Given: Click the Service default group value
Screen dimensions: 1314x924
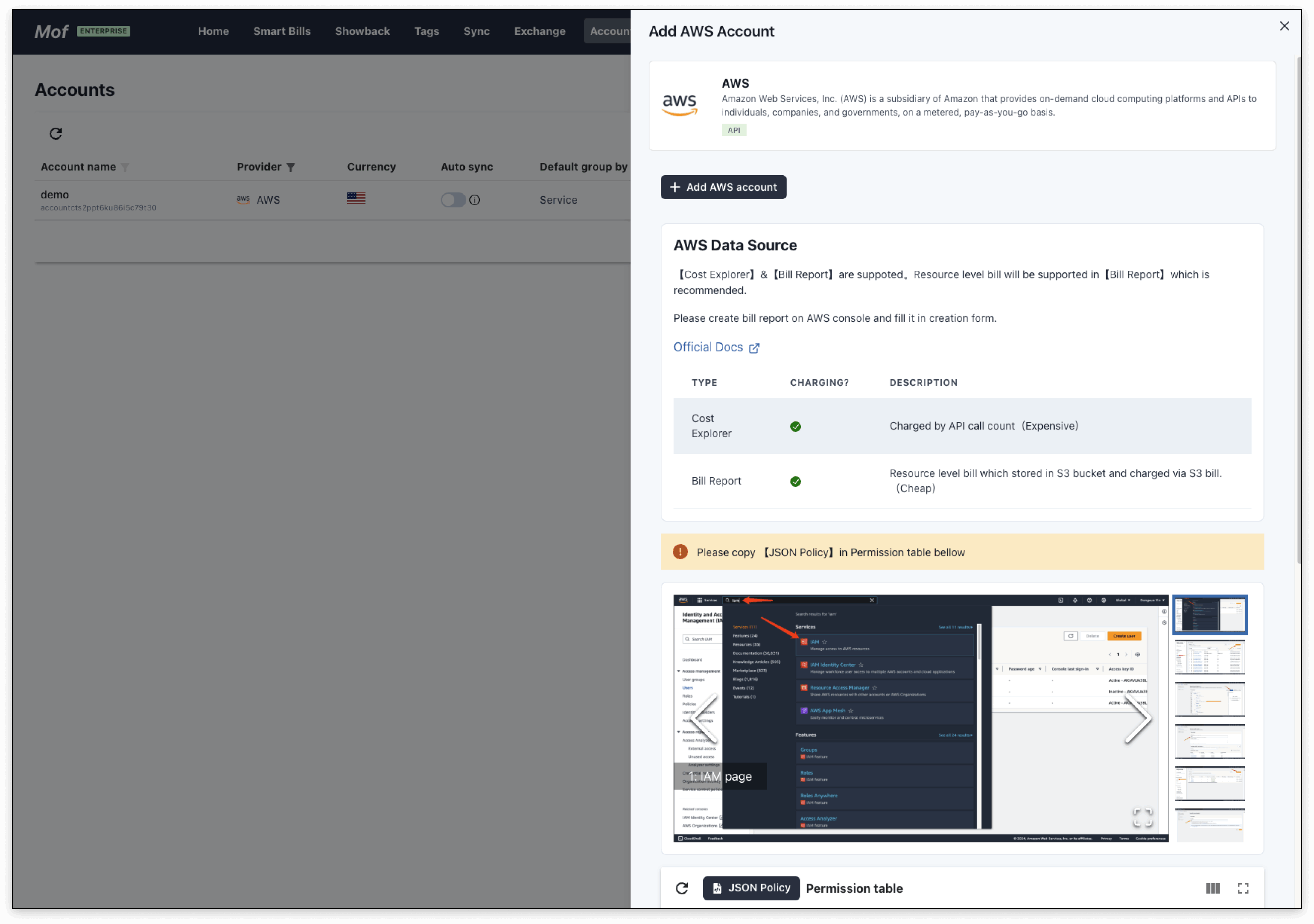Looking at the screenshot, I should [558, 200].
